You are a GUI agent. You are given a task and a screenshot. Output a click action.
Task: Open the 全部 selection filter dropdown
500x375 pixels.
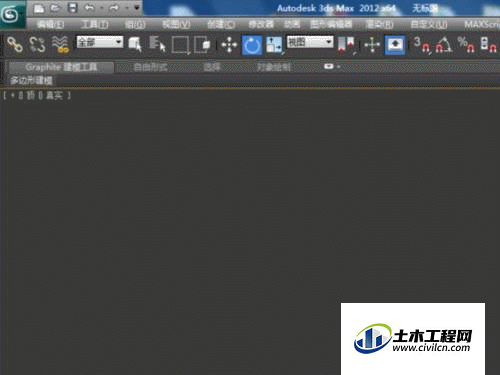(100, 42)
